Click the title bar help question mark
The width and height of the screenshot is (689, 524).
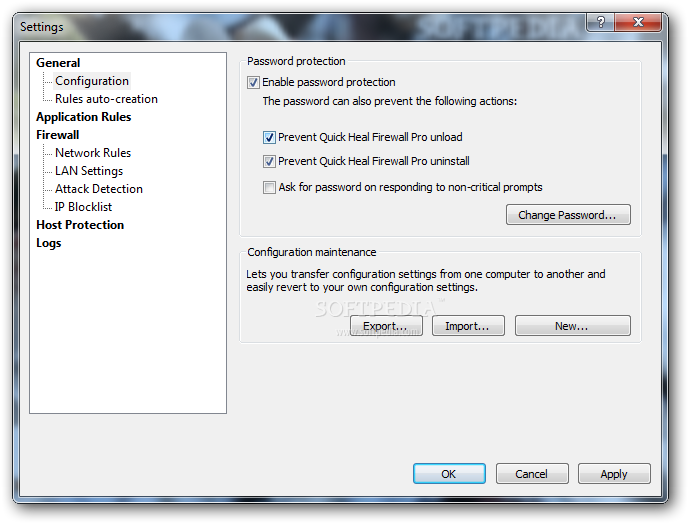point(600,22)
